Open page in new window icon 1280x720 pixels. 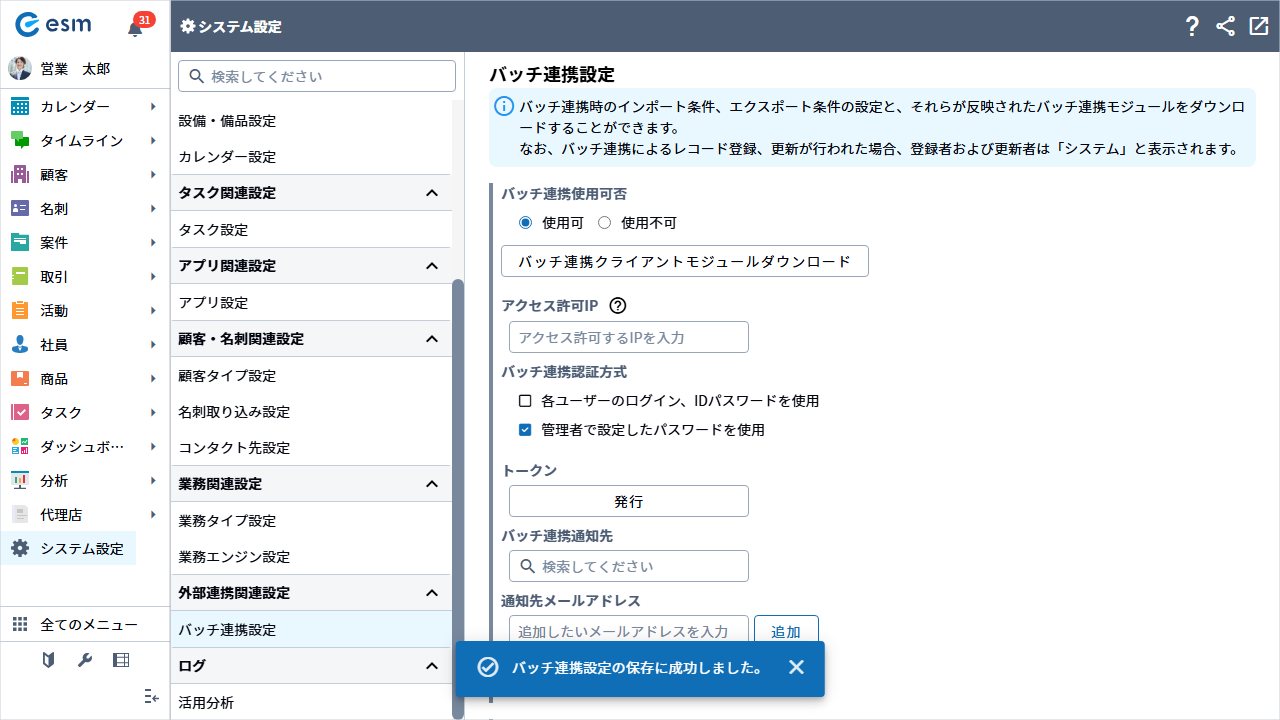1258,27
